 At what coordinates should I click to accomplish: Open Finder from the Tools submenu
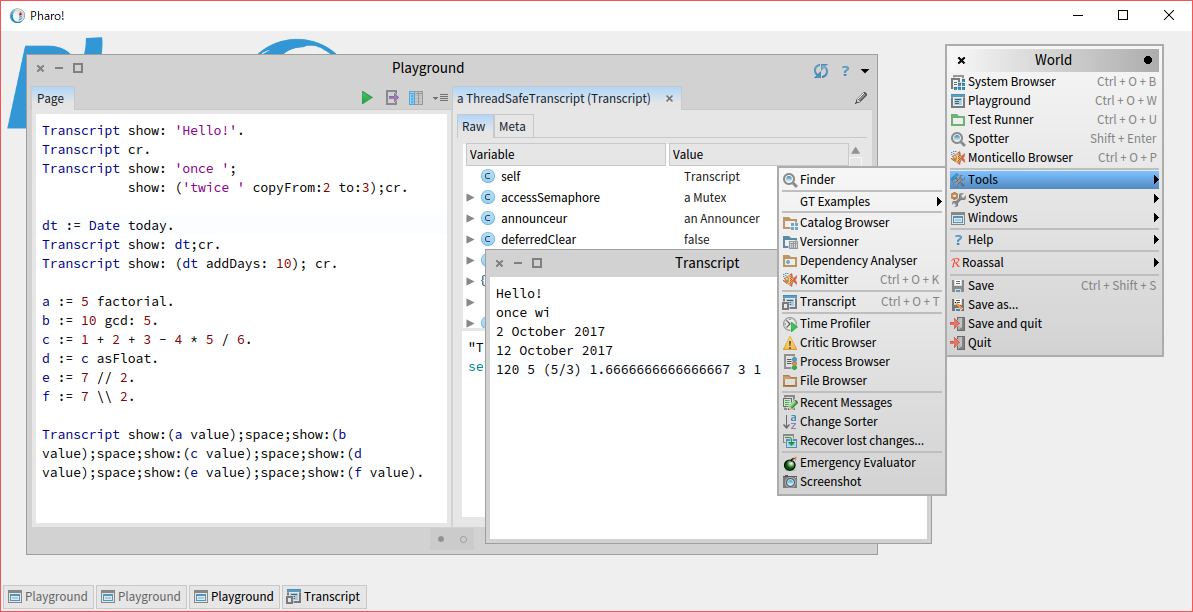coord(817,180)
